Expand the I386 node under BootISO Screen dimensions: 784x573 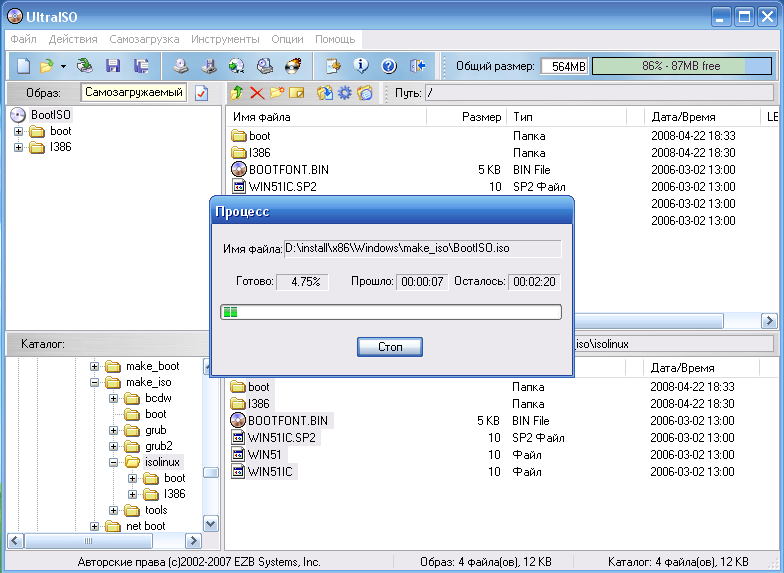tap(19, 147)
